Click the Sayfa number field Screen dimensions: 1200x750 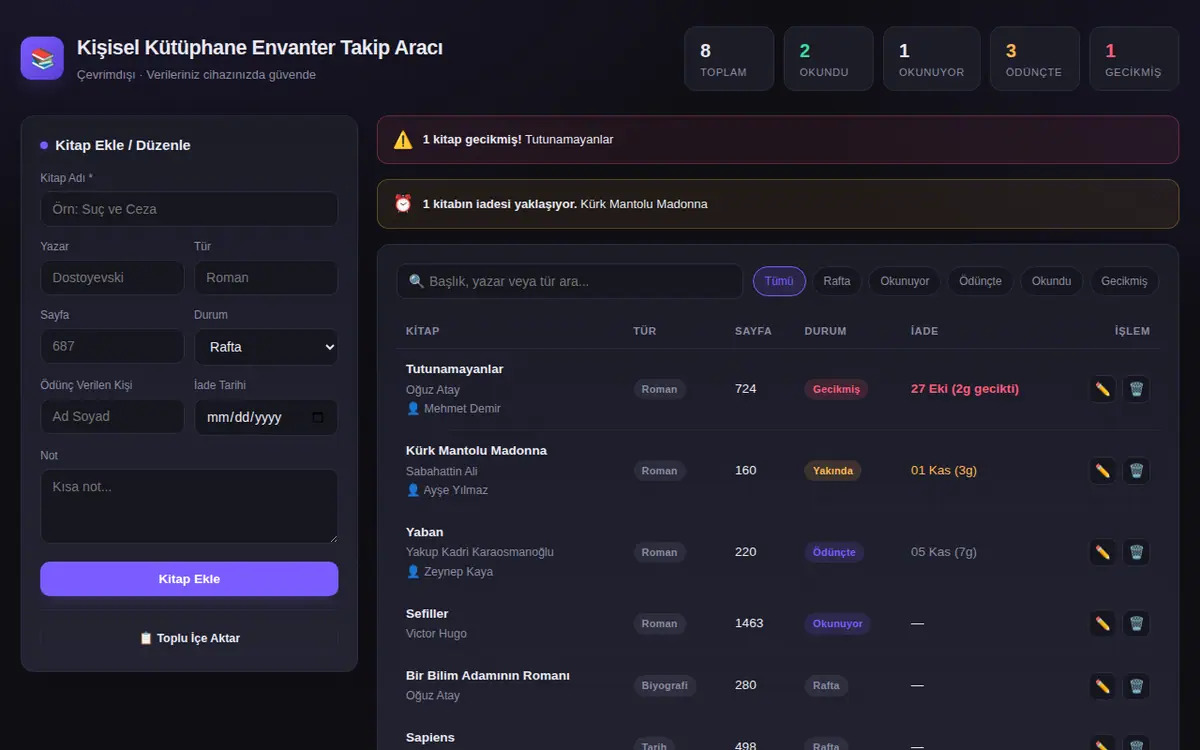112,346
